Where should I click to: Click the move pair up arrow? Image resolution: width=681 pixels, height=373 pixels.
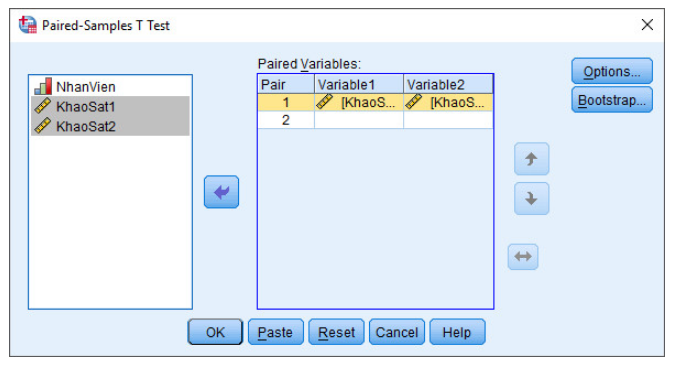coord(532,159)
